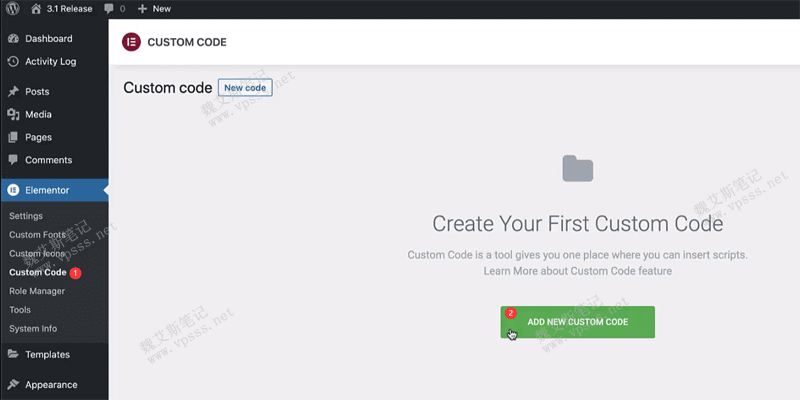This screenshot has height=400, width=800.
Task: Click the WordPress logo icon
Action: pos(12,9)
